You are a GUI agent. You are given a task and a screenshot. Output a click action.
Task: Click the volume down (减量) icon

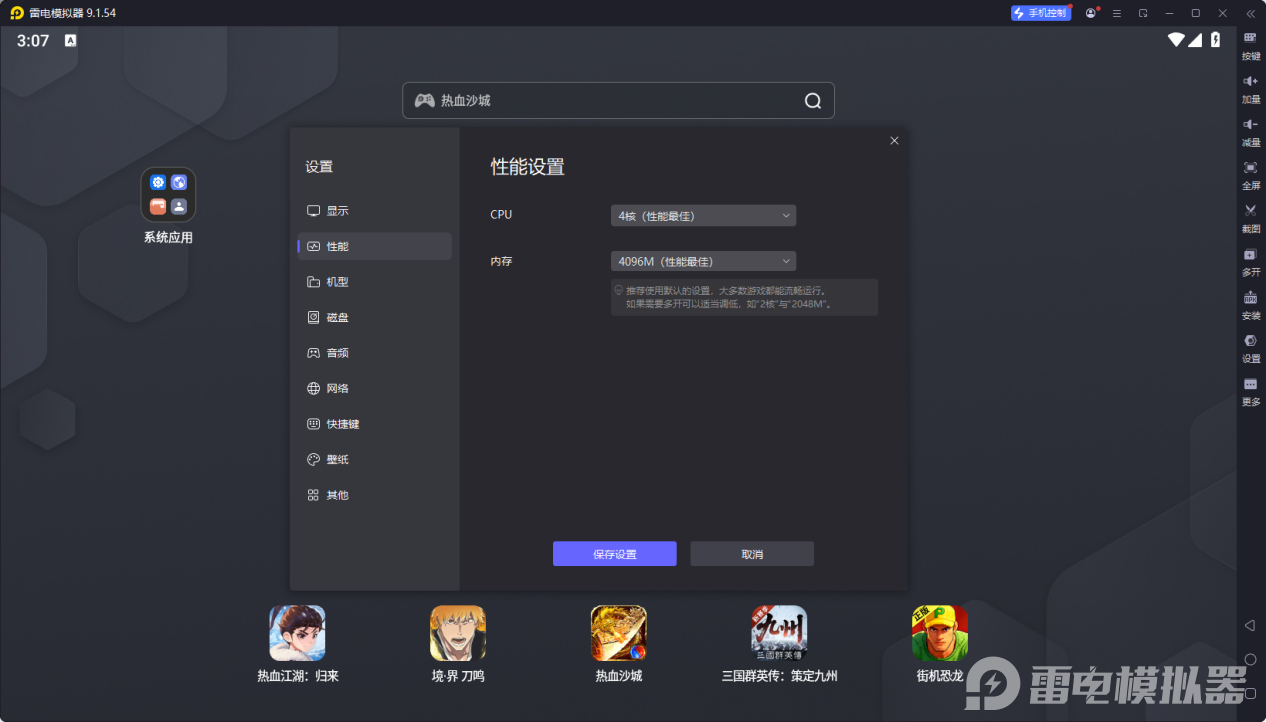(x=1249, y=131)
